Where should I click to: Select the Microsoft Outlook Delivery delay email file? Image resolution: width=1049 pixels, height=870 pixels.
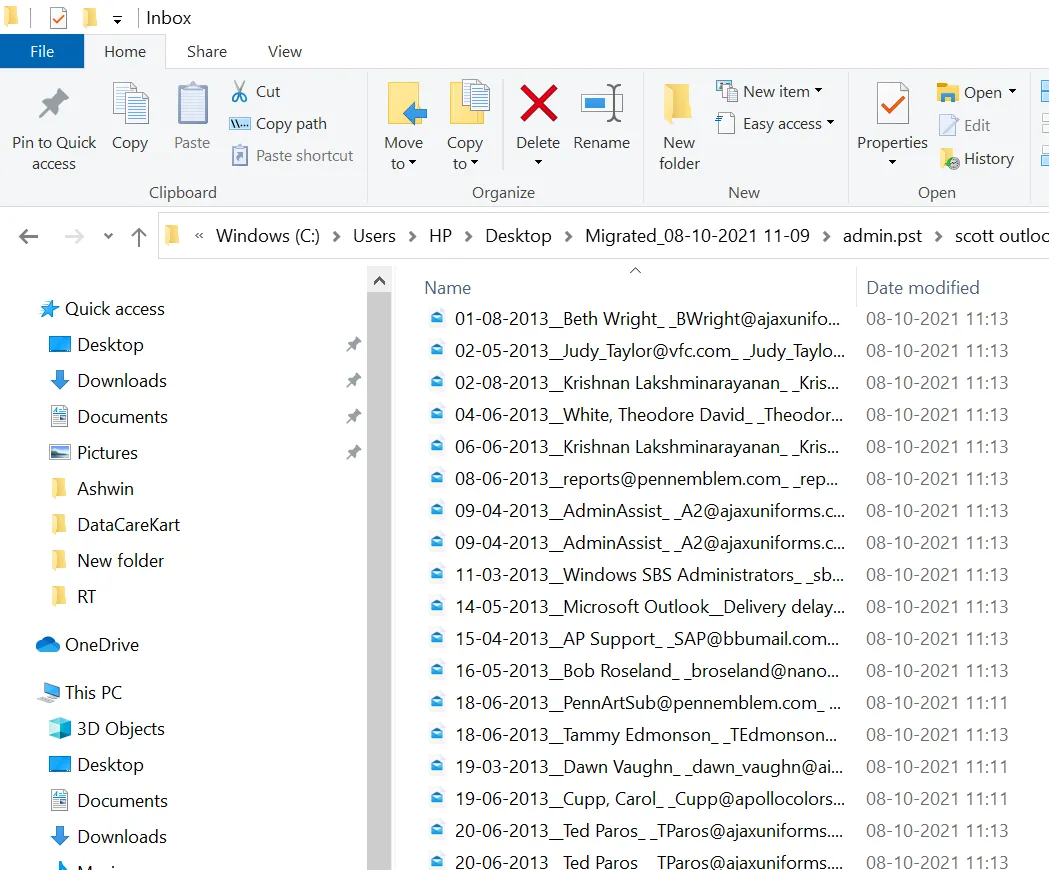tap(648, 607)
